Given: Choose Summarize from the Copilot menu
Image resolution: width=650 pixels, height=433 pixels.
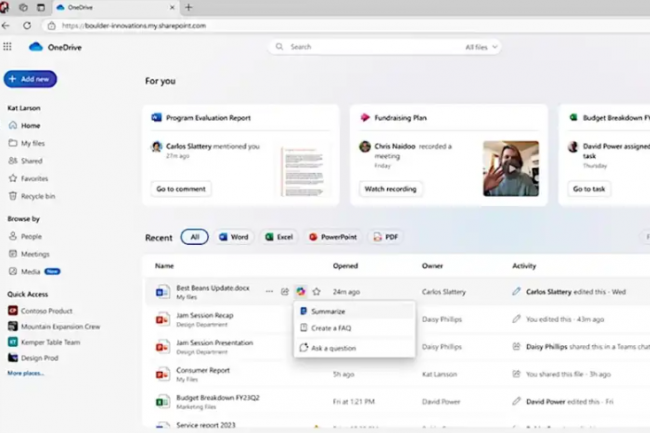Looking at the screenshot, I should point(328,312).
